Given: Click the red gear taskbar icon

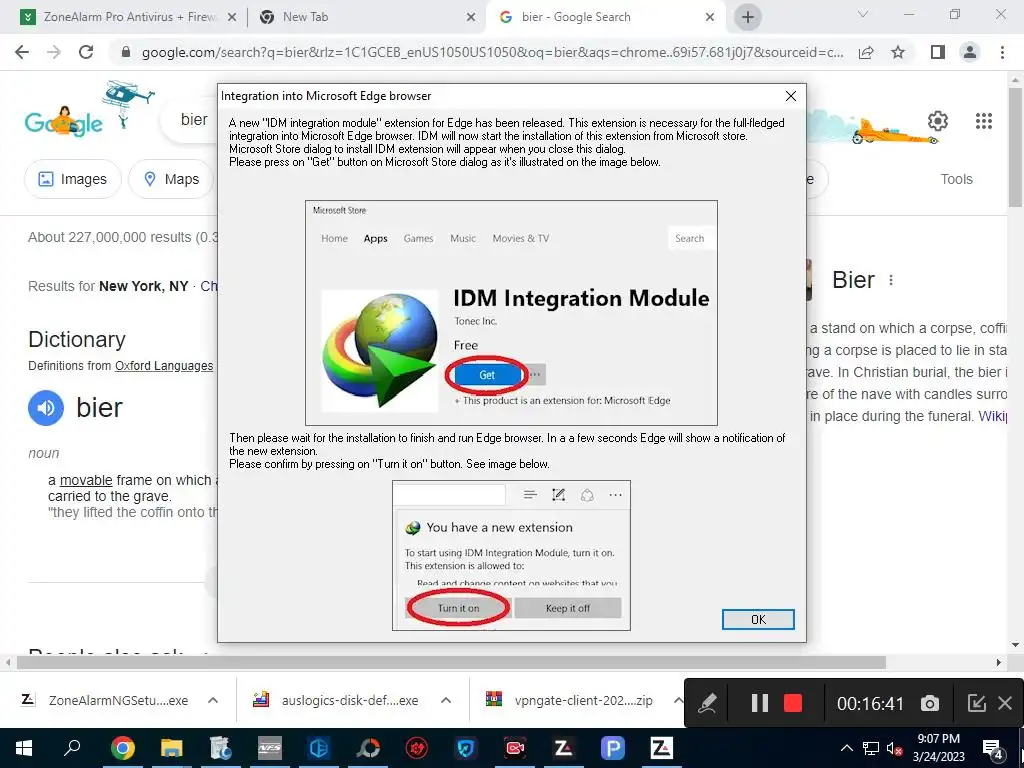Looking at the screenshot, I should (x=417, y=748).
